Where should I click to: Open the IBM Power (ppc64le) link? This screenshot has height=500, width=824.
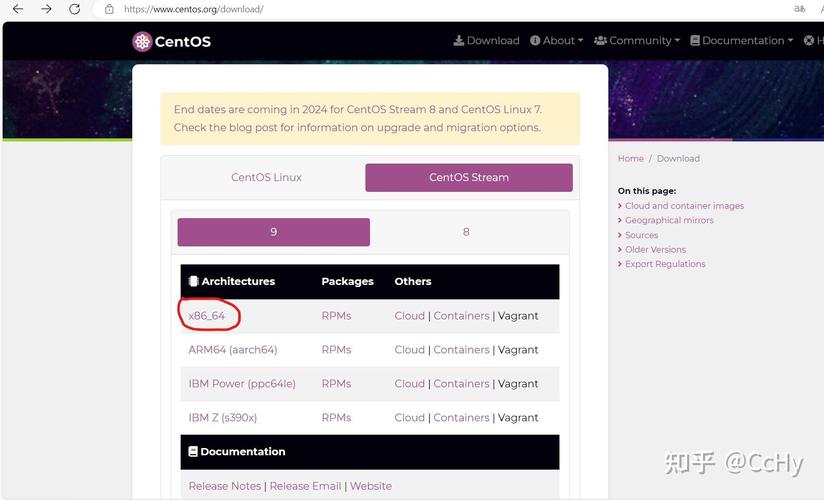click(x=242, y=384)
